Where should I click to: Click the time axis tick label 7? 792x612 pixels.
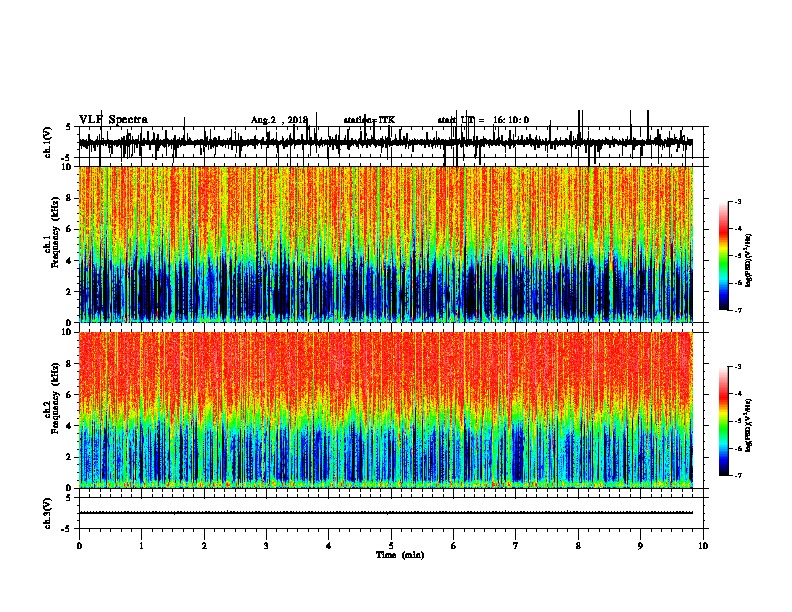pyautogui.click(x=516, y=546)
